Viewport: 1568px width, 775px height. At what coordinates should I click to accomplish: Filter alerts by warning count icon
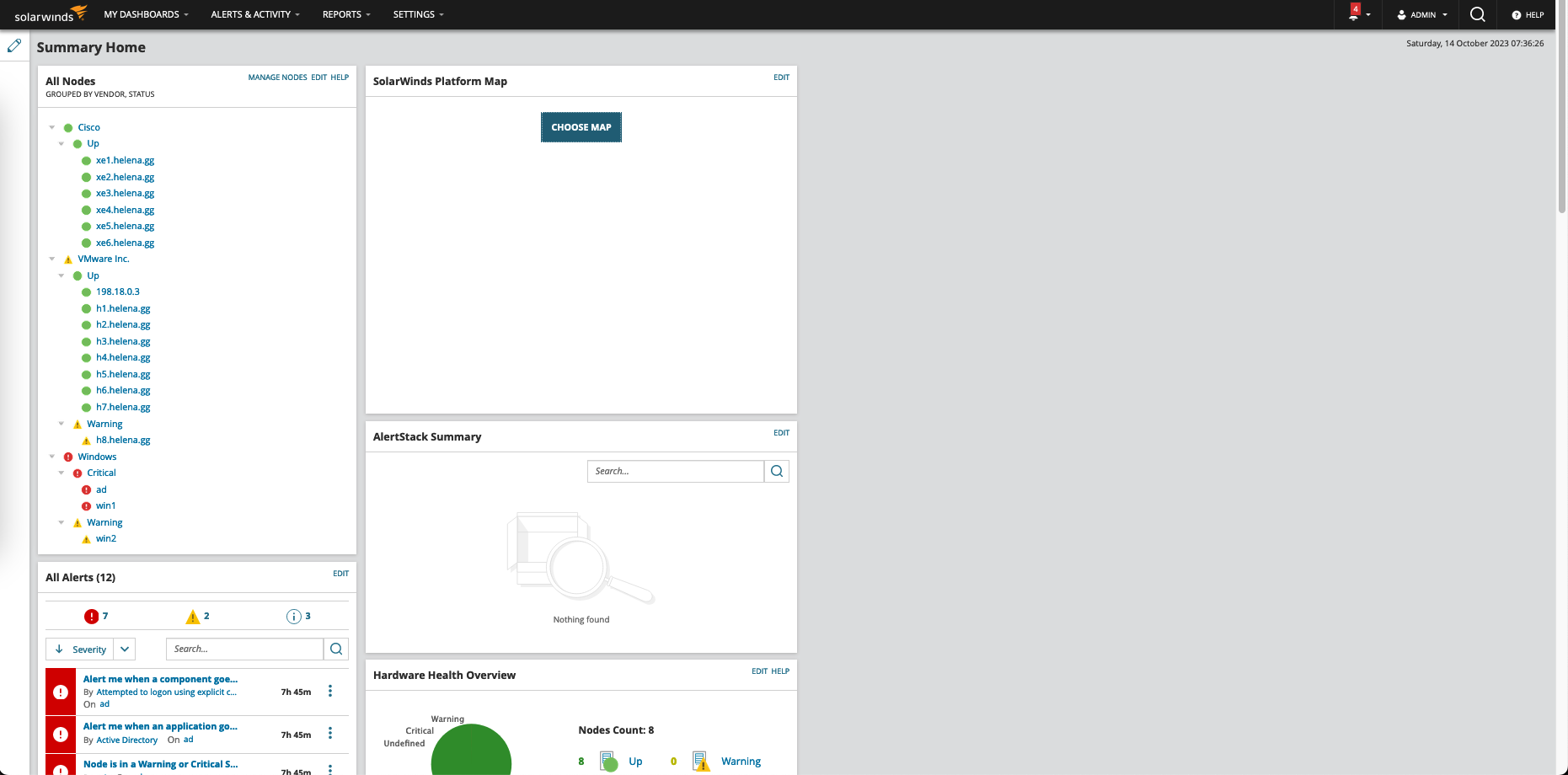[x=193, y=617]
